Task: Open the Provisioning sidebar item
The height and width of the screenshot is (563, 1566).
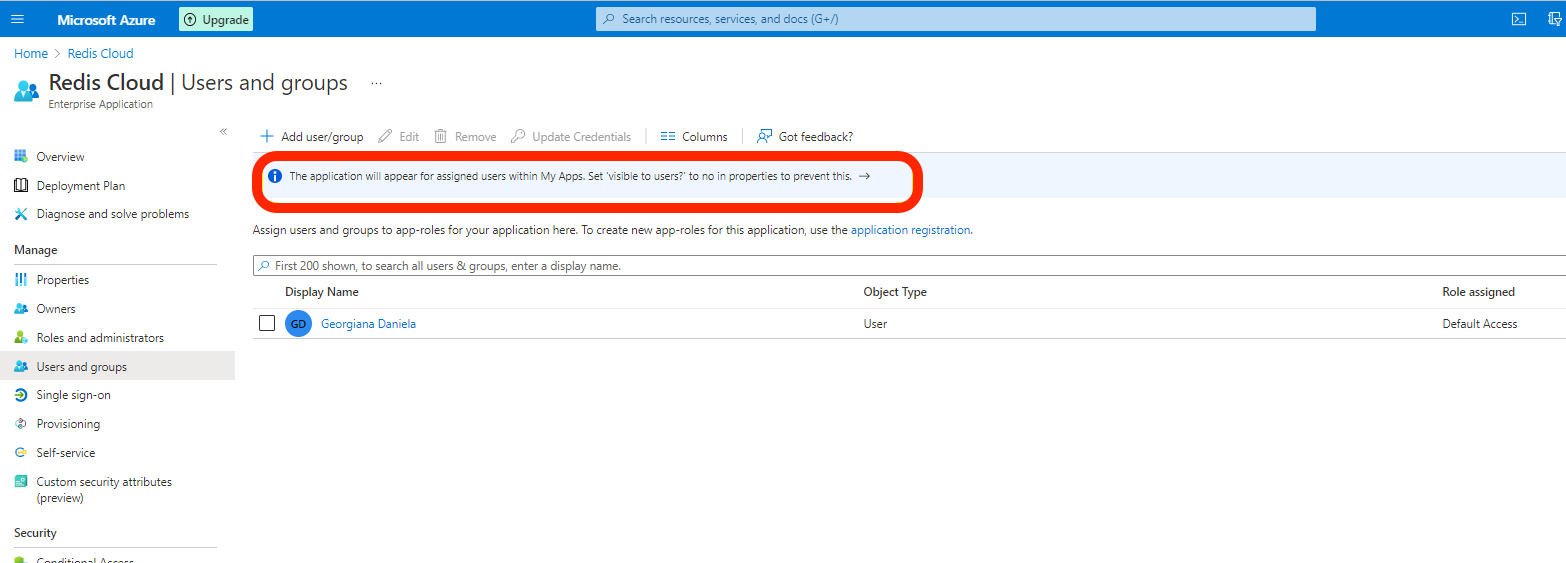Action: click(68, 424)
